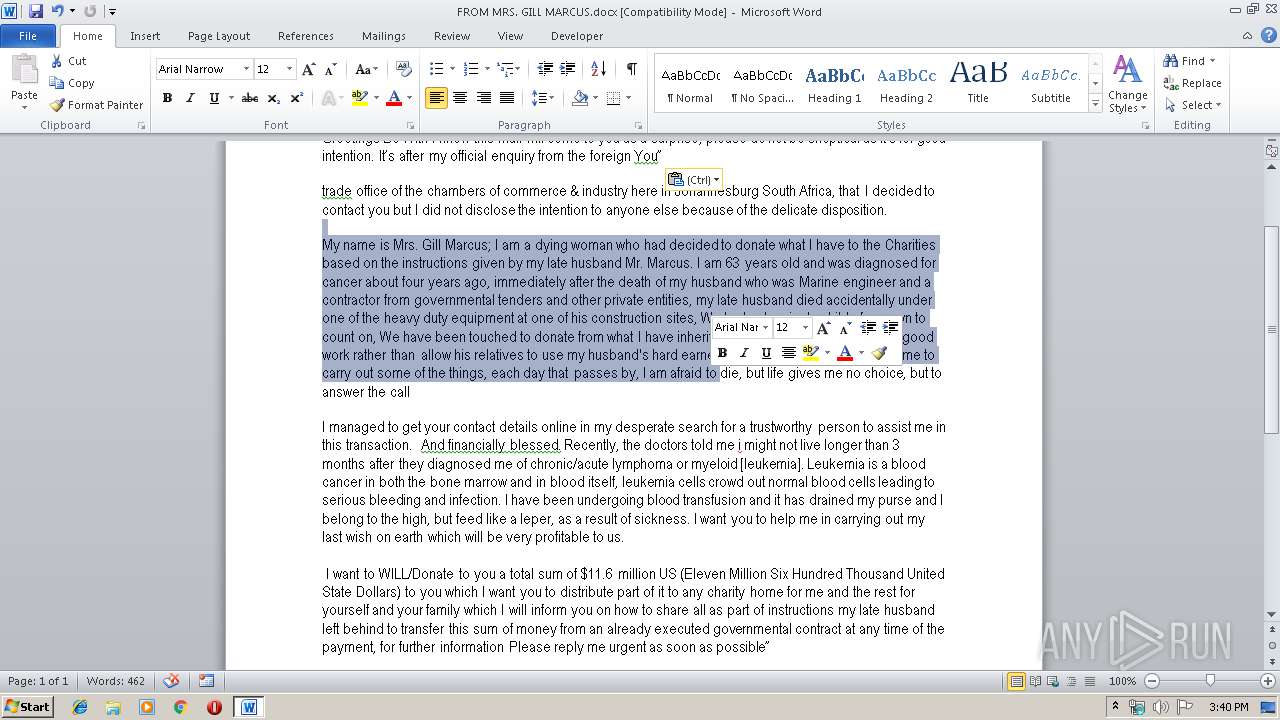The width and height of the screenshot is (1280, 720).
Task: Open borders dropdown
Action: 627,98
